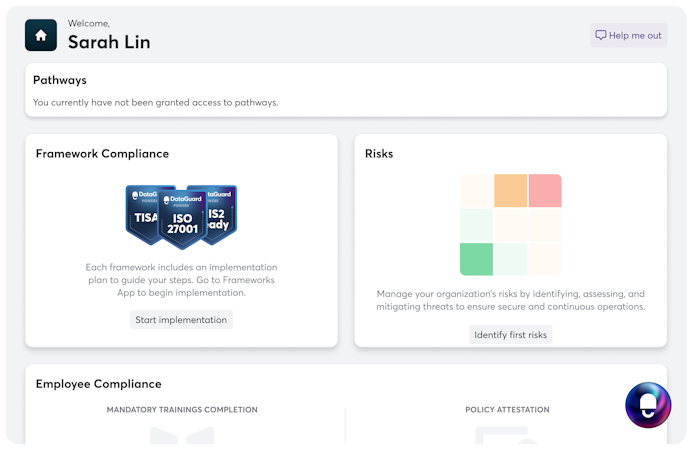The image size is (692, 450).
Task: Select the Policy Attestation label
Action: click(507, 410)
